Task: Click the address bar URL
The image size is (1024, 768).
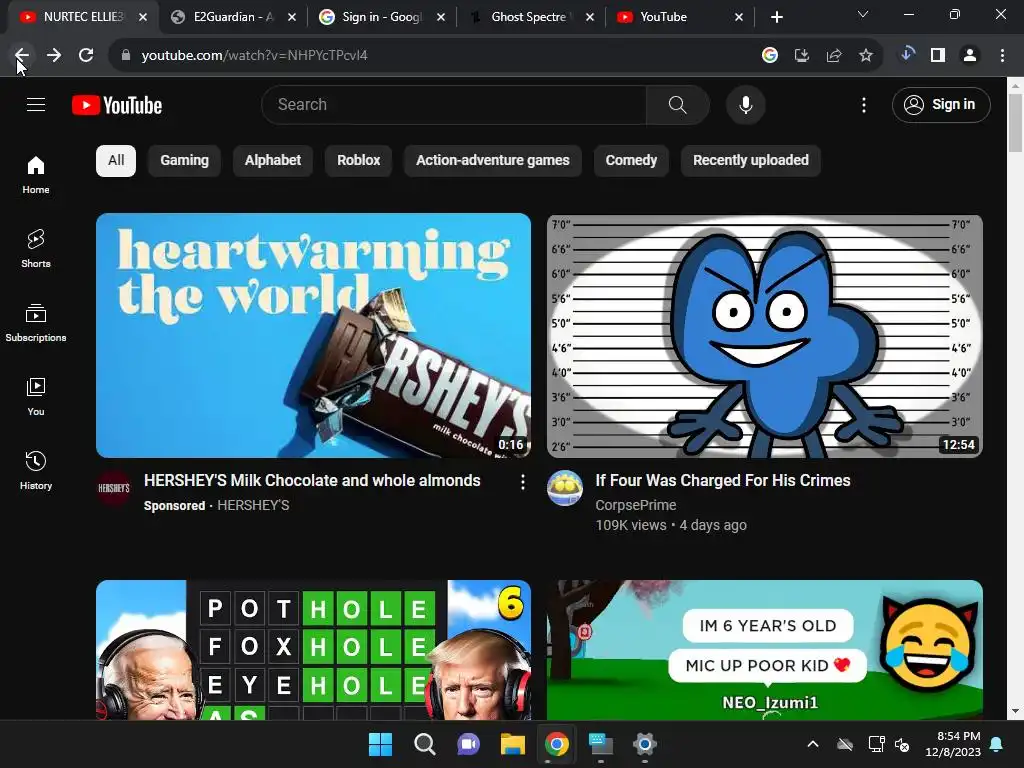Action: pos(255,56)
